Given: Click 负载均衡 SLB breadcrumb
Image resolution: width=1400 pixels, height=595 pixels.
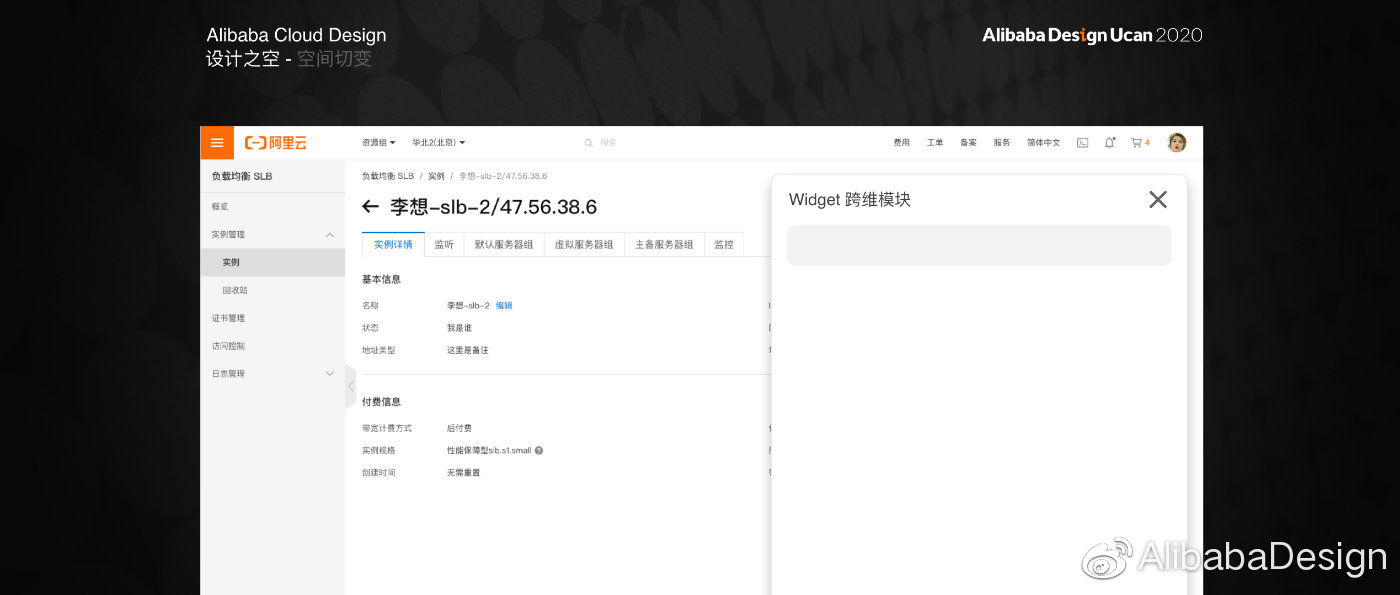Looking at the screenshot, I should pyautogui.click(x=388, y=176).
